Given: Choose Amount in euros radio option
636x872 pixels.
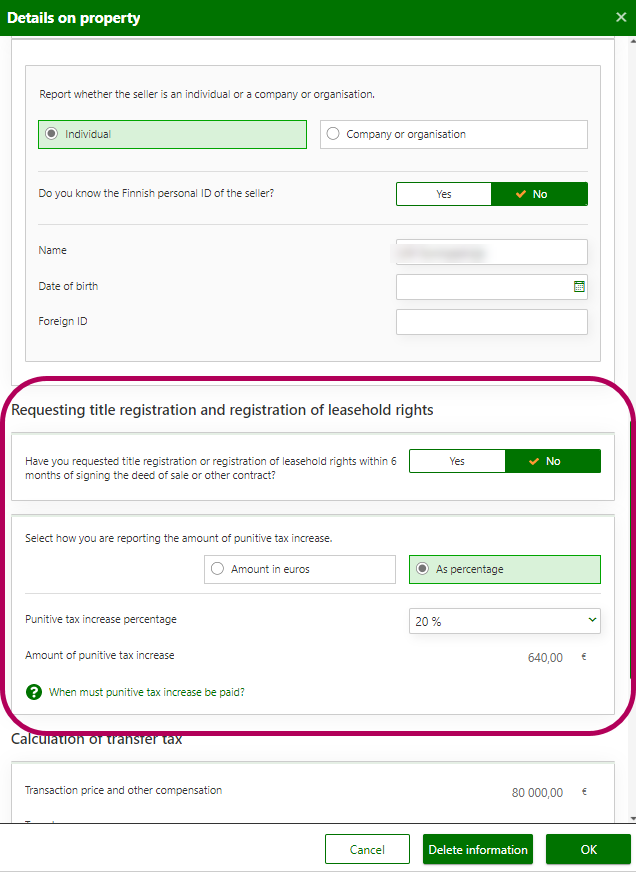Looking at the screenshot, I should 216,569.
